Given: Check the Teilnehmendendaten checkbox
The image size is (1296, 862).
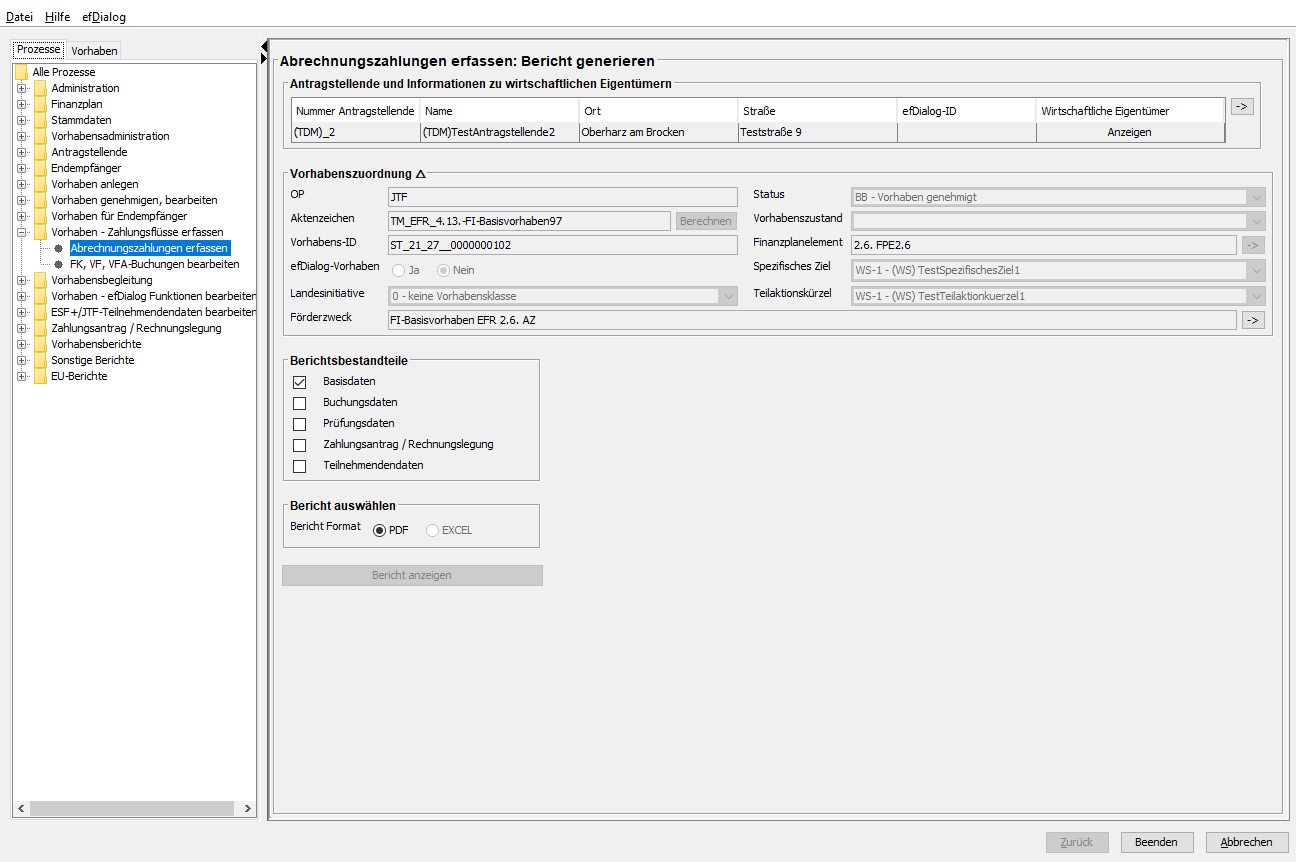Looking at the screenshot, I should (299, 466).
